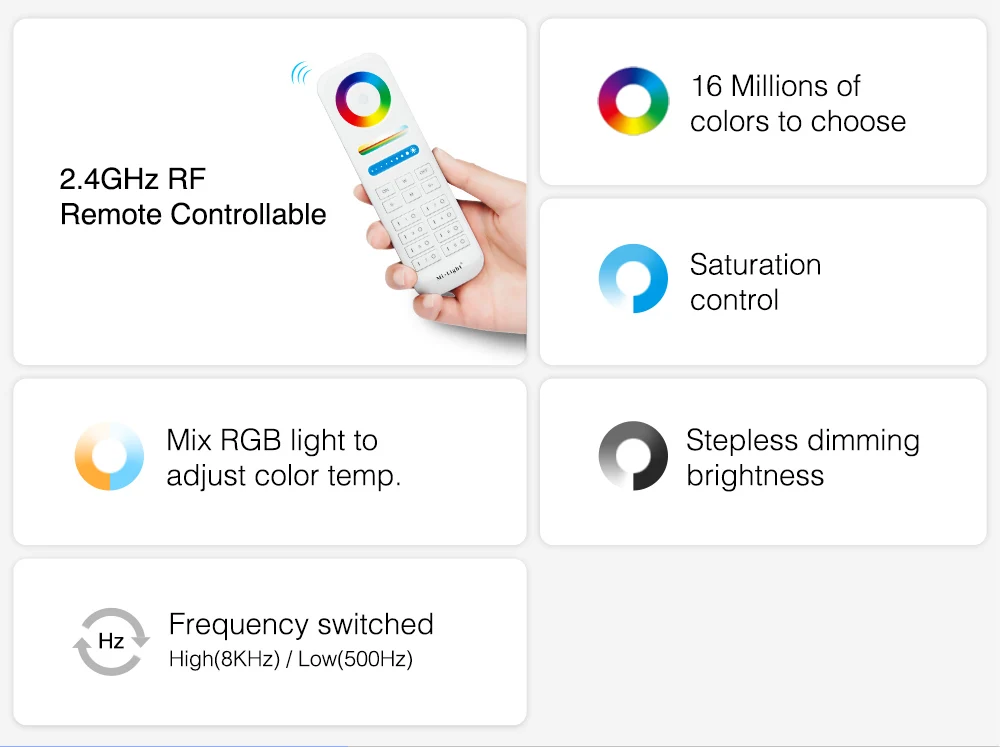
Task: Click the Mi-Light logo on the remote
Action: tap(449, 272)
